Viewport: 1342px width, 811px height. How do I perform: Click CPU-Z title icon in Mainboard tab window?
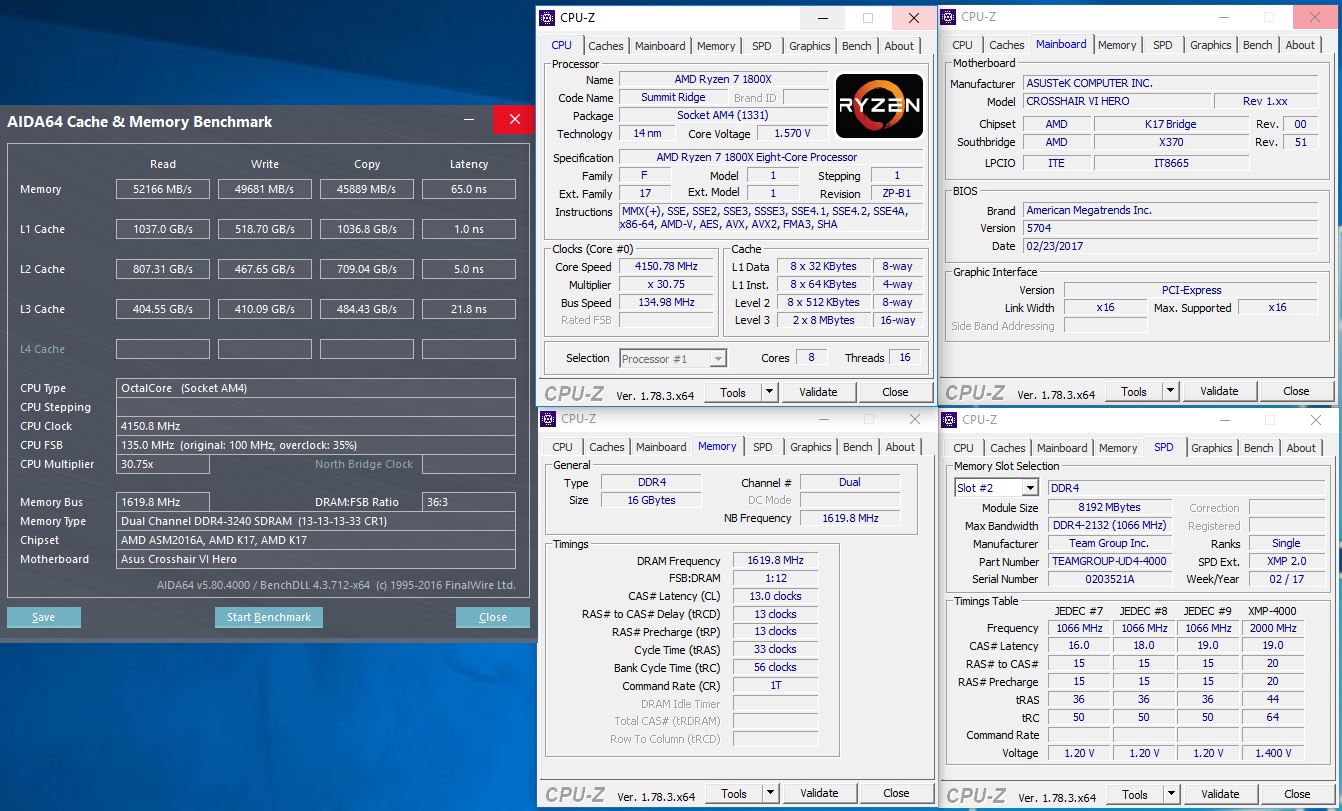pos(948,16)
